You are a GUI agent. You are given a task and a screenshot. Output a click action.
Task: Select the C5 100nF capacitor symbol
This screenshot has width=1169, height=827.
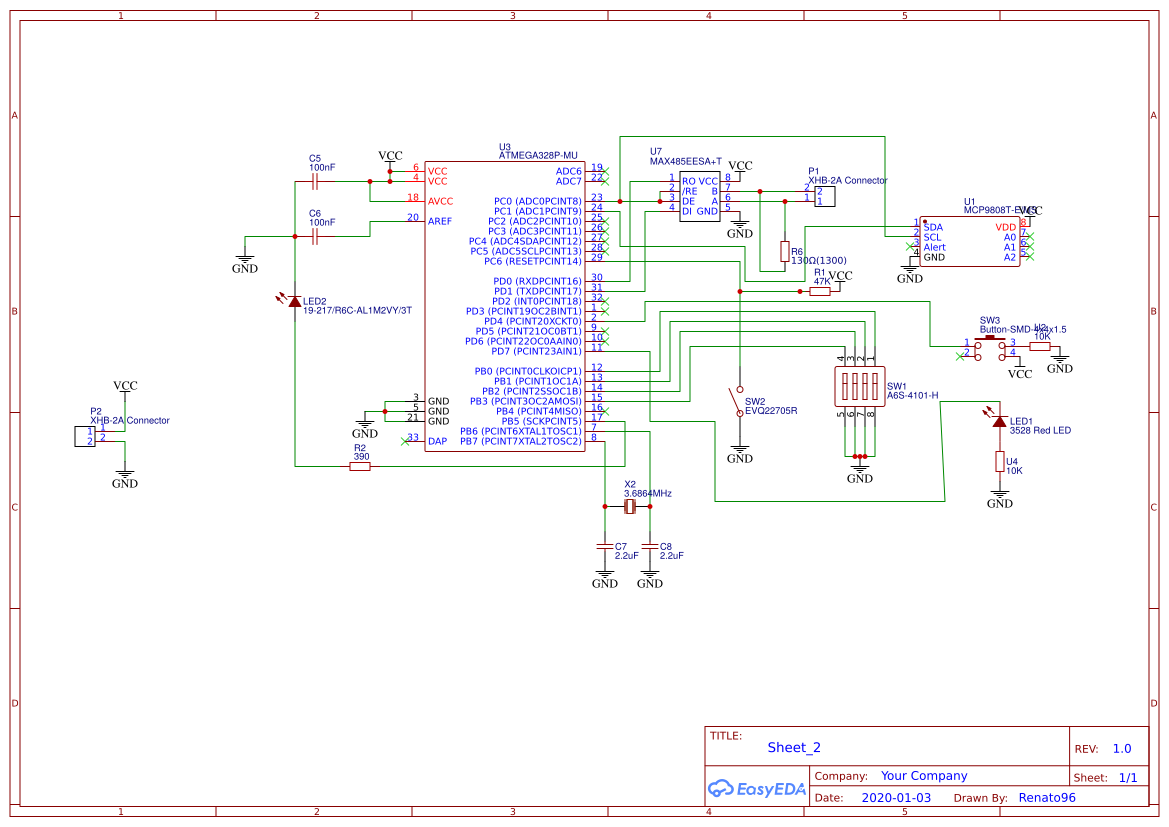point(315,182)
